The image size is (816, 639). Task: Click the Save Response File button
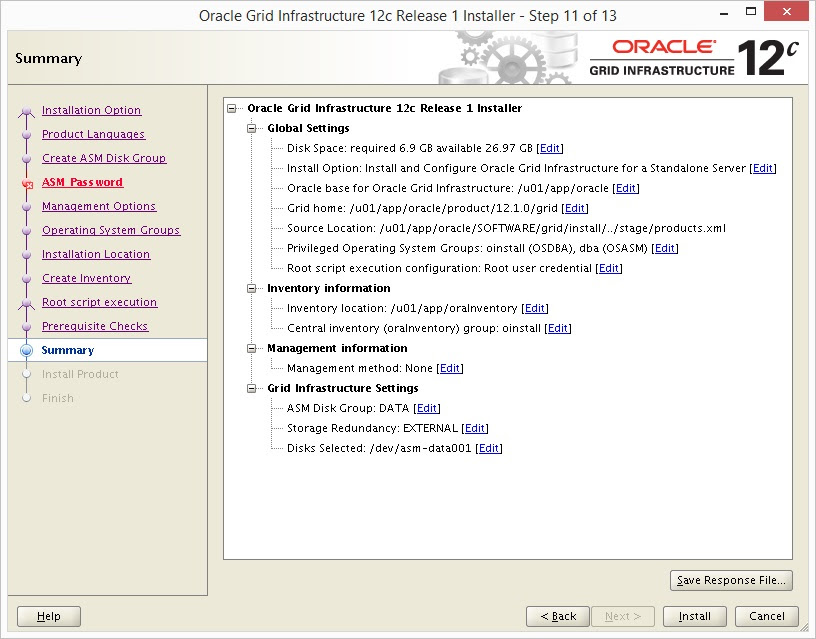coord(731,580)
